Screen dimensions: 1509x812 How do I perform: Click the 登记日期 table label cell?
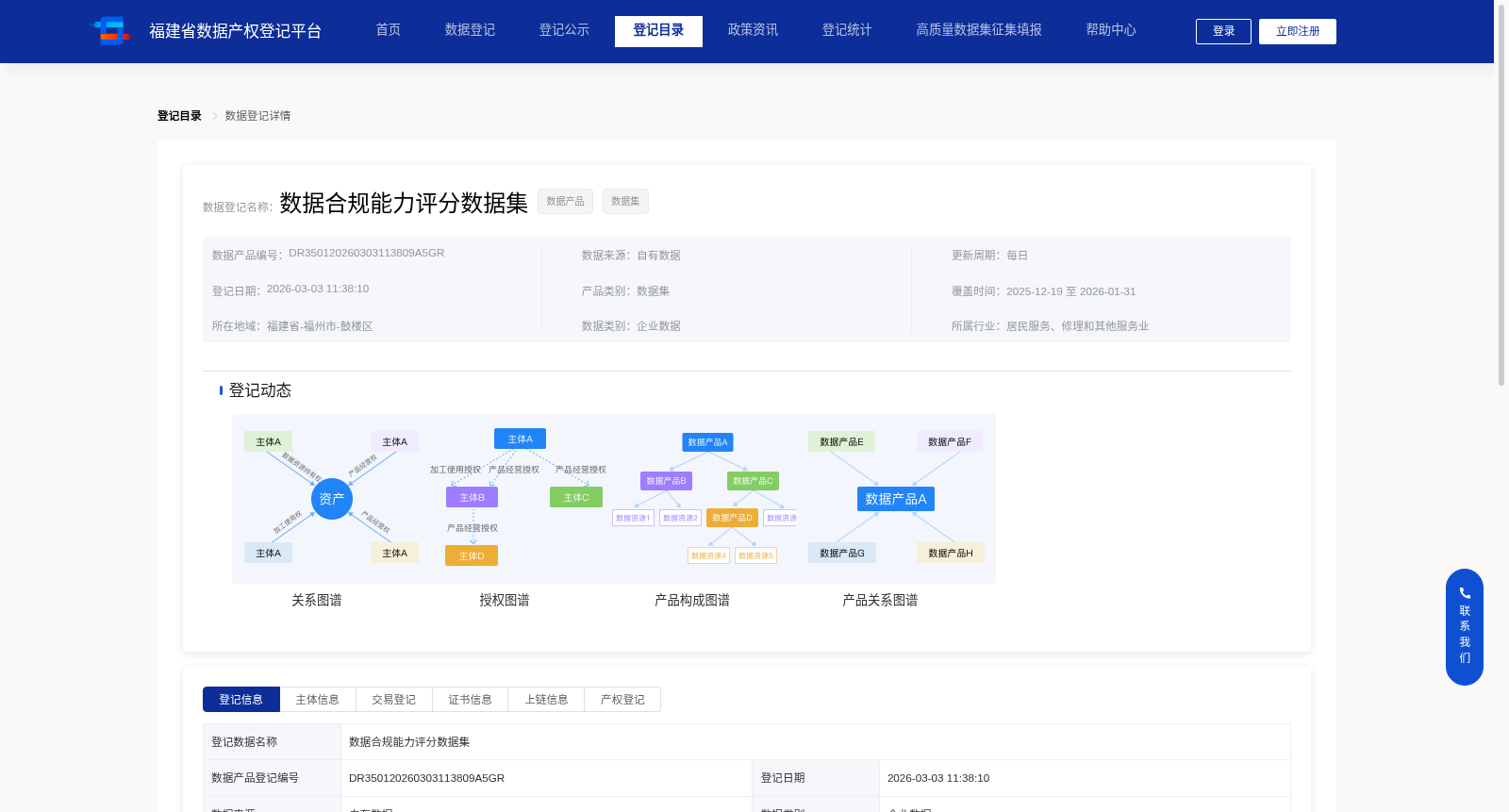(x=816, y=778)
